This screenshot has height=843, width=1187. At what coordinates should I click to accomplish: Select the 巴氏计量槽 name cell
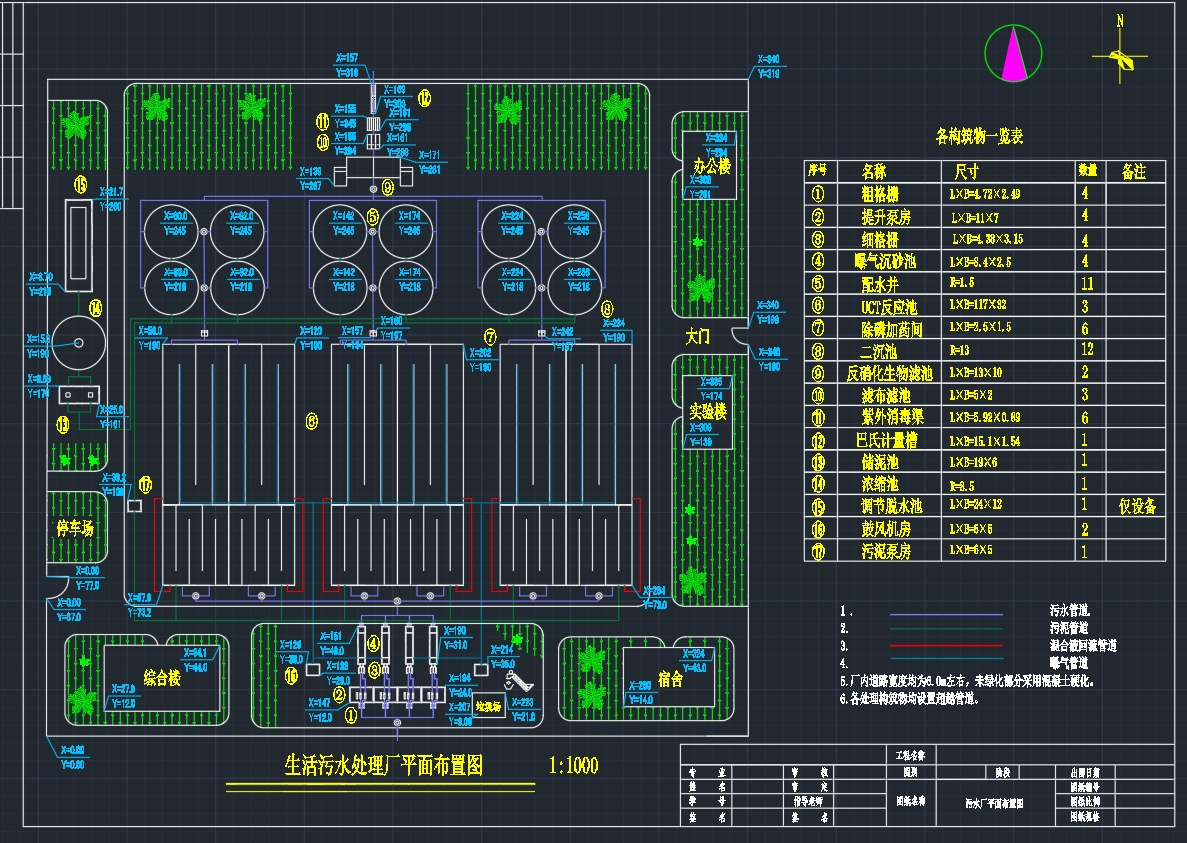click(886, 440)
